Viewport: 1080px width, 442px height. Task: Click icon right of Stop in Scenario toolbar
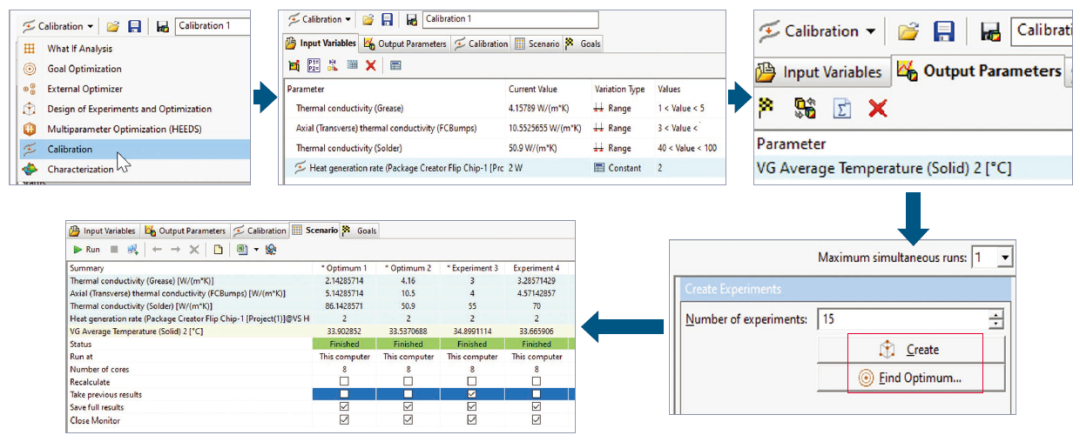pos(132,249)
